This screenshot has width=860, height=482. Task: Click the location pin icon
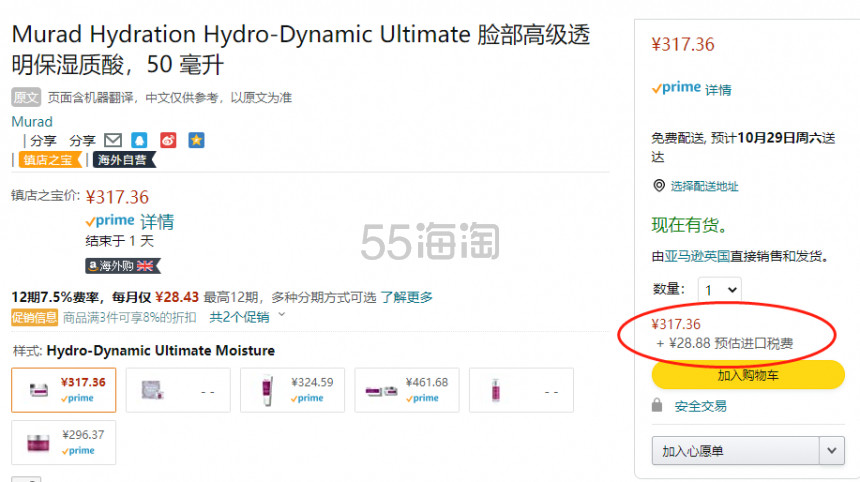coord(659,185)
